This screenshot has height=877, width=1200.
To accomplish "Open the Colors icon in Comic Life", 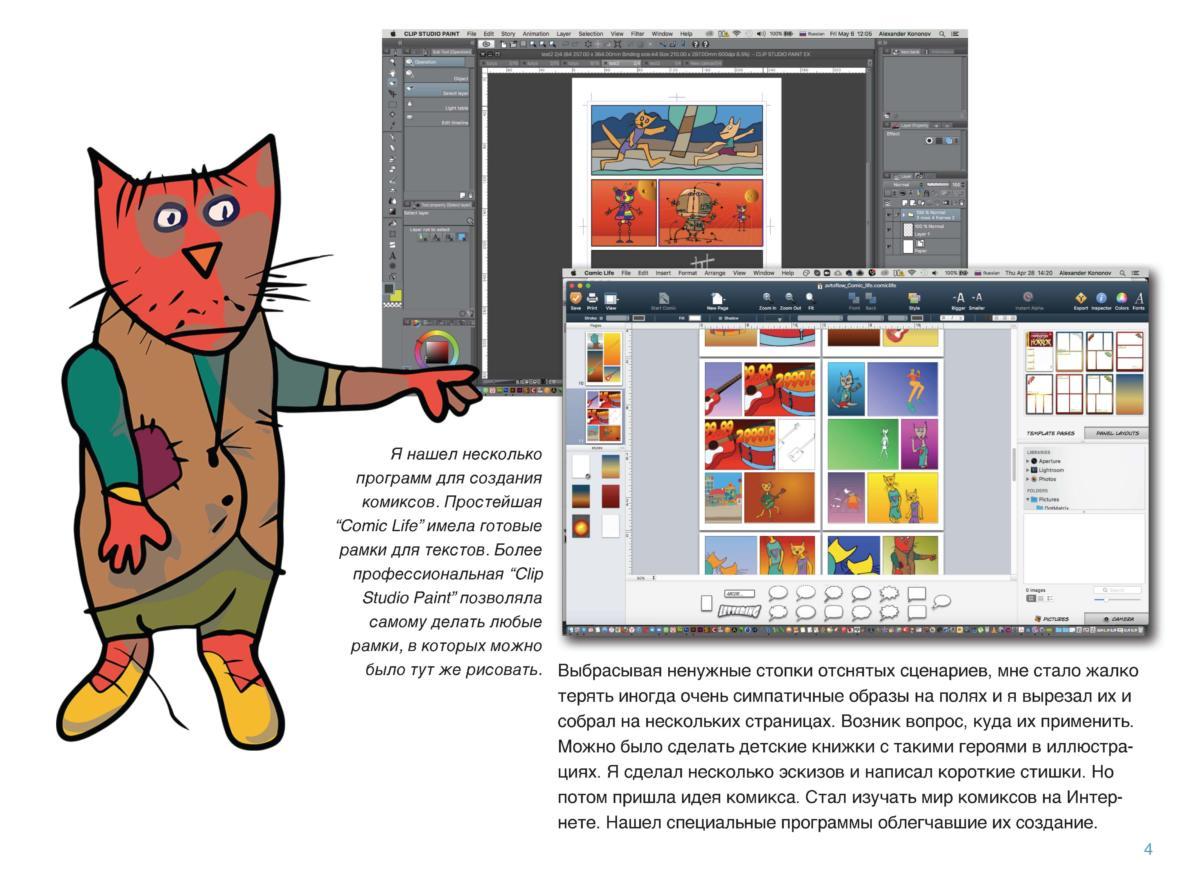I will pos(1121,298).
